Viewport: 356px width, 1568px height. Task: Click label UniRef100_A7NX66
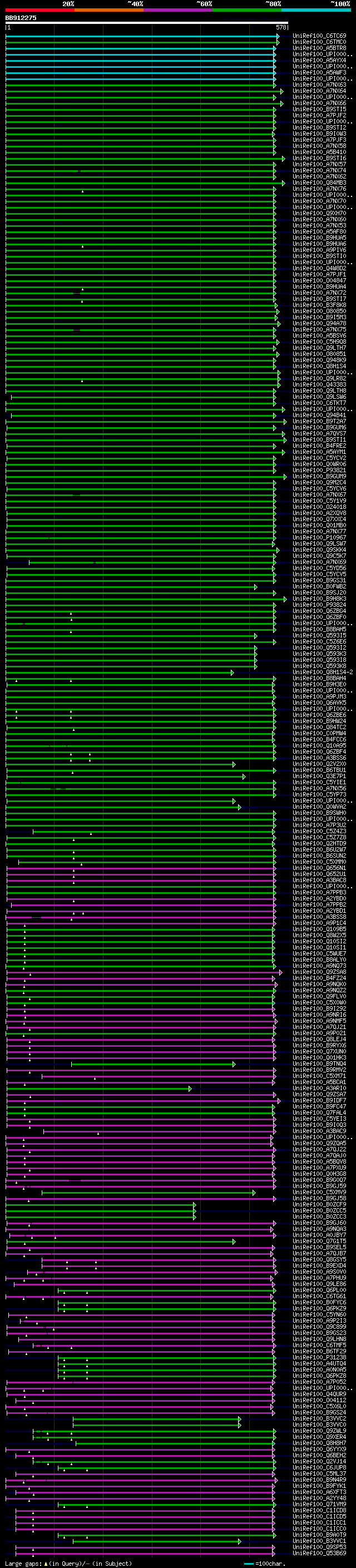[x=319, y=103]
